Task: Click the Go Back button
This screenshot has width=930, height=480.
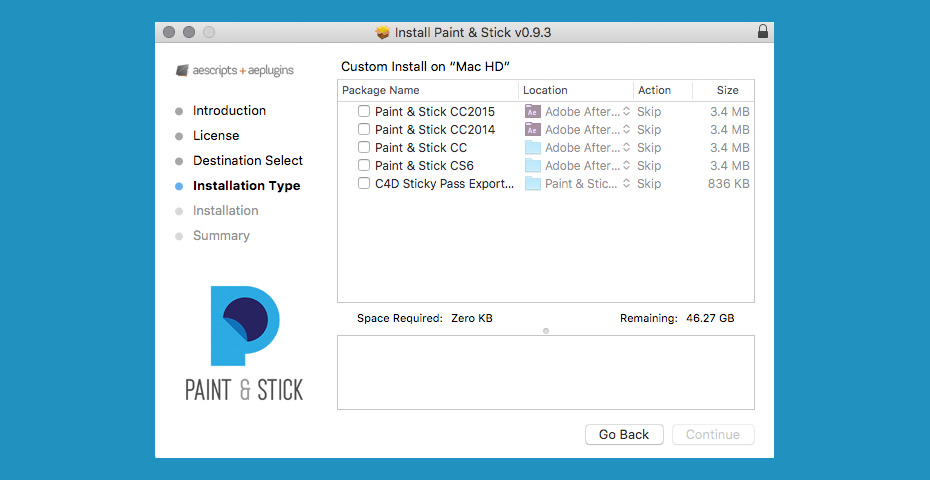Action: tap(624, 434)
